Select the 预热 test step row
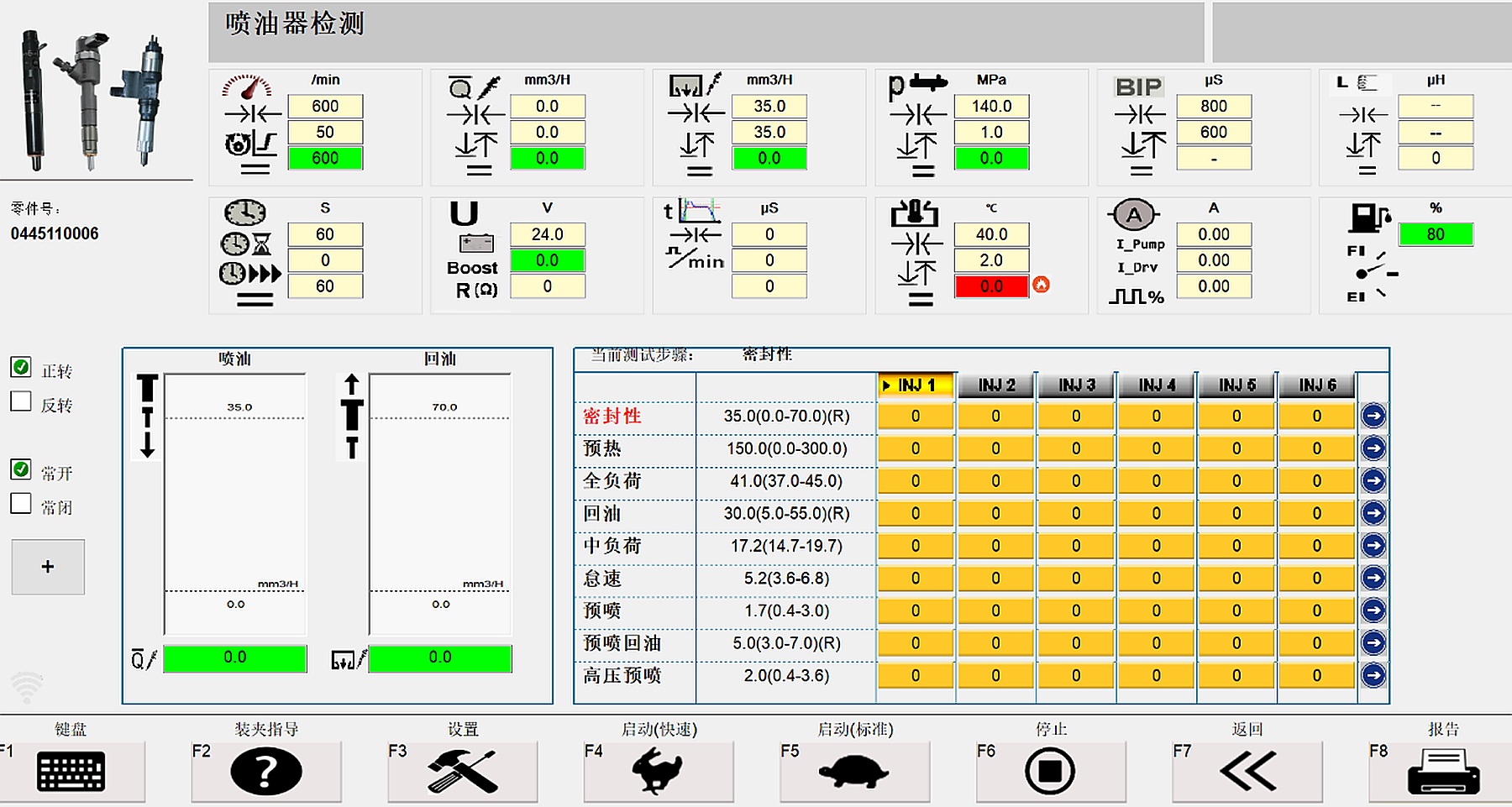The image size is (1512, 807). point(602,448)
